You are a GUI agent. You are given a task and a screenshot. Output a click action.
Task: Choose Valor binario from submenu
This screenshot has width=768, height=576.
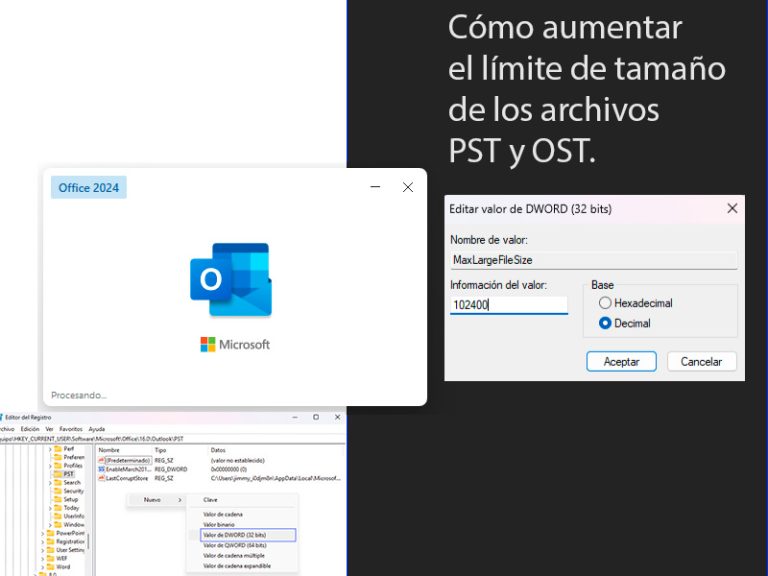[x=242, y=525]
